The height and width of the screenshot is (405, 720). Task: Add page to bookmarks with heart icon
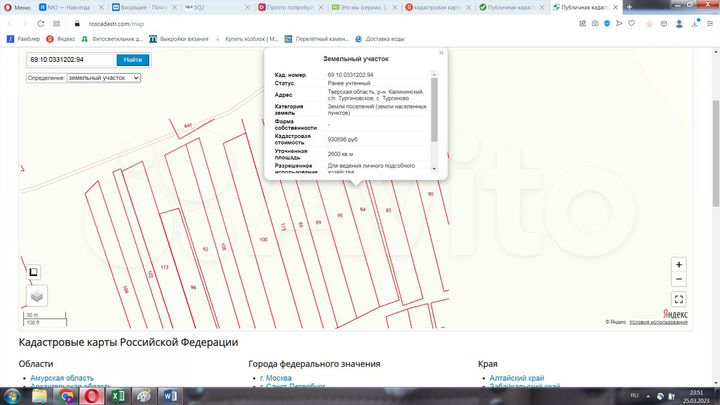click(x=631, y=23)
